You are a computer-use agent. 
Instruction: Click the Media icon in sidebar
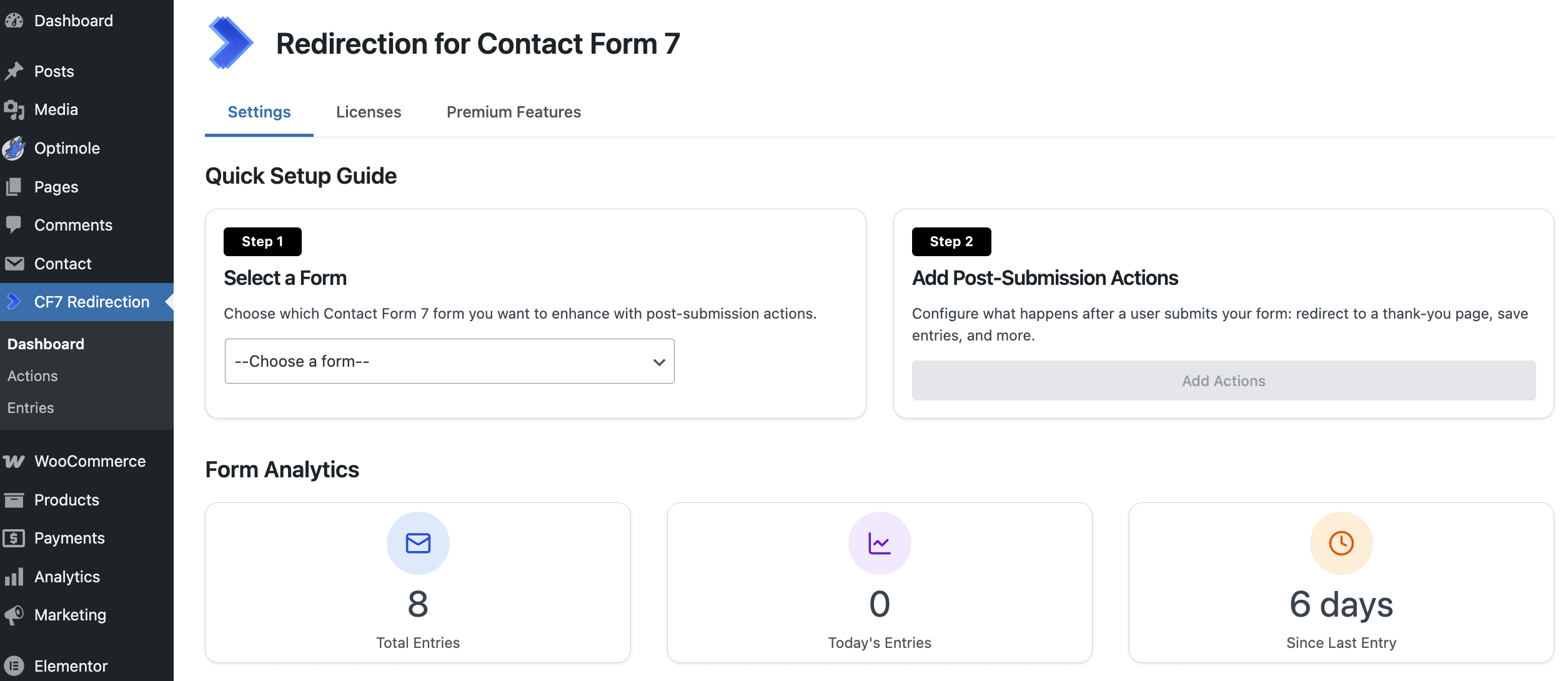[14, 110]
